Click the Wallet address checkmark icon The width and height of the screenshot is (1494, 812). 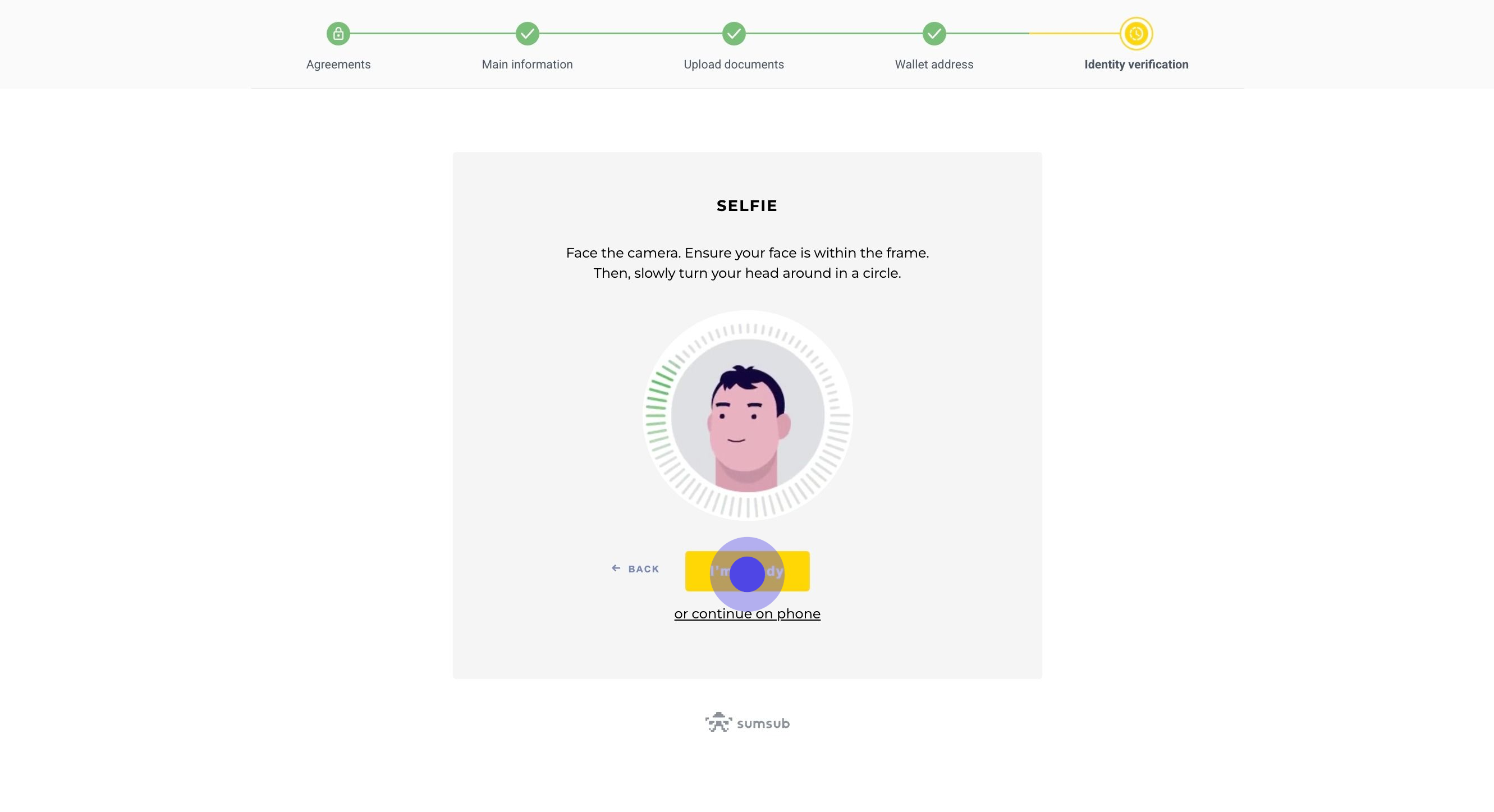click(x=934, y=34)
